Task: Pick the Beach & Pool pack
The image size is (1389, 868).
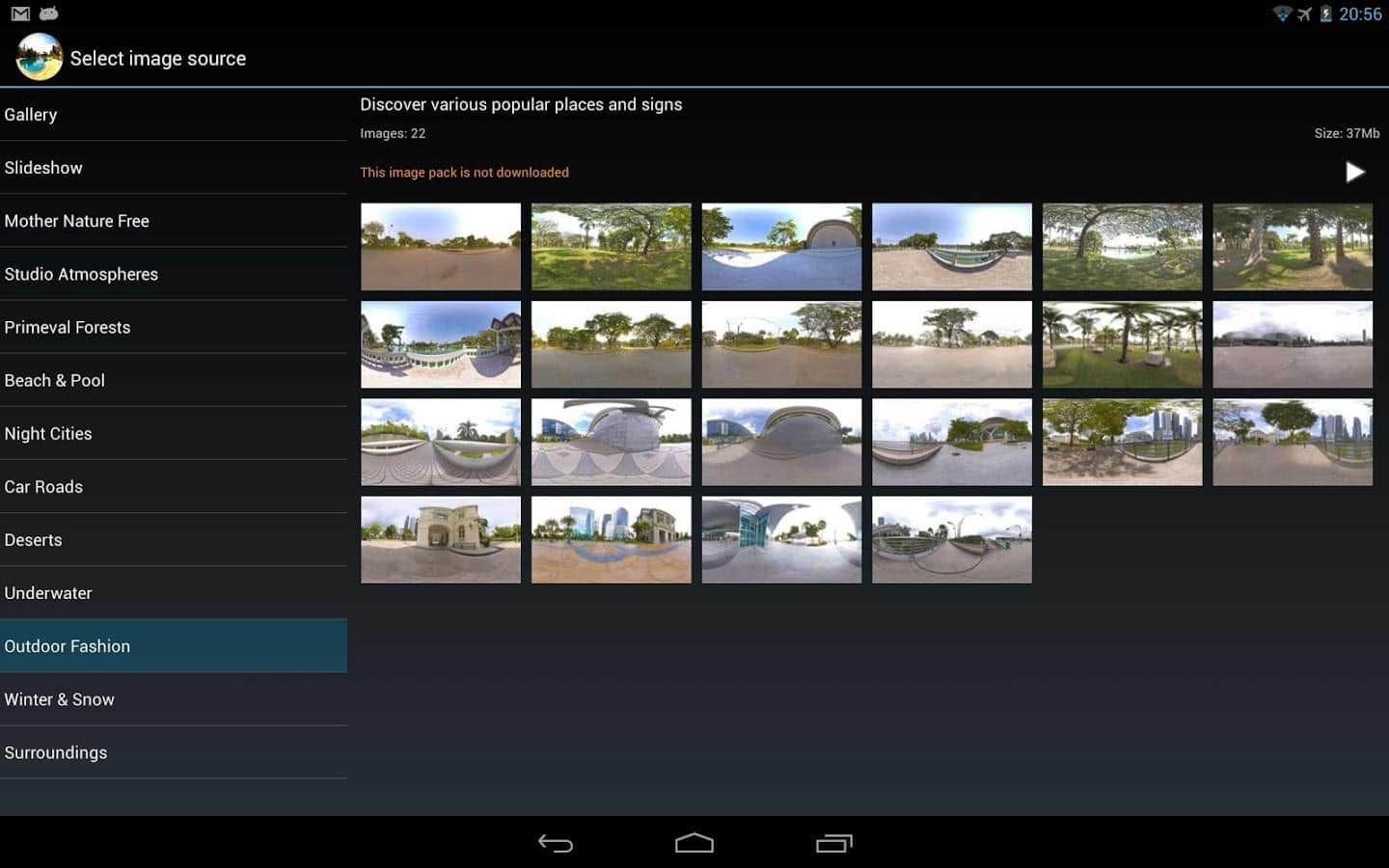Action: [x=174, y=380]
